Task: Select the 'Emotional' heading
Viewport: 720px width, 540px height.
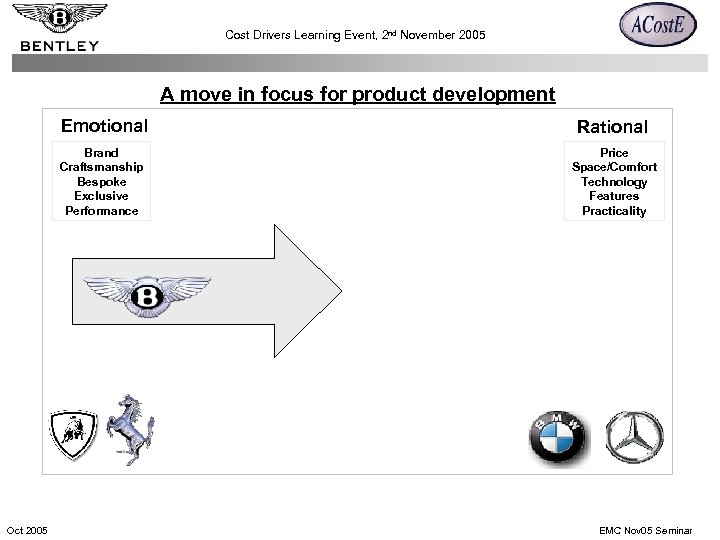Action: [x=104, y=126]
